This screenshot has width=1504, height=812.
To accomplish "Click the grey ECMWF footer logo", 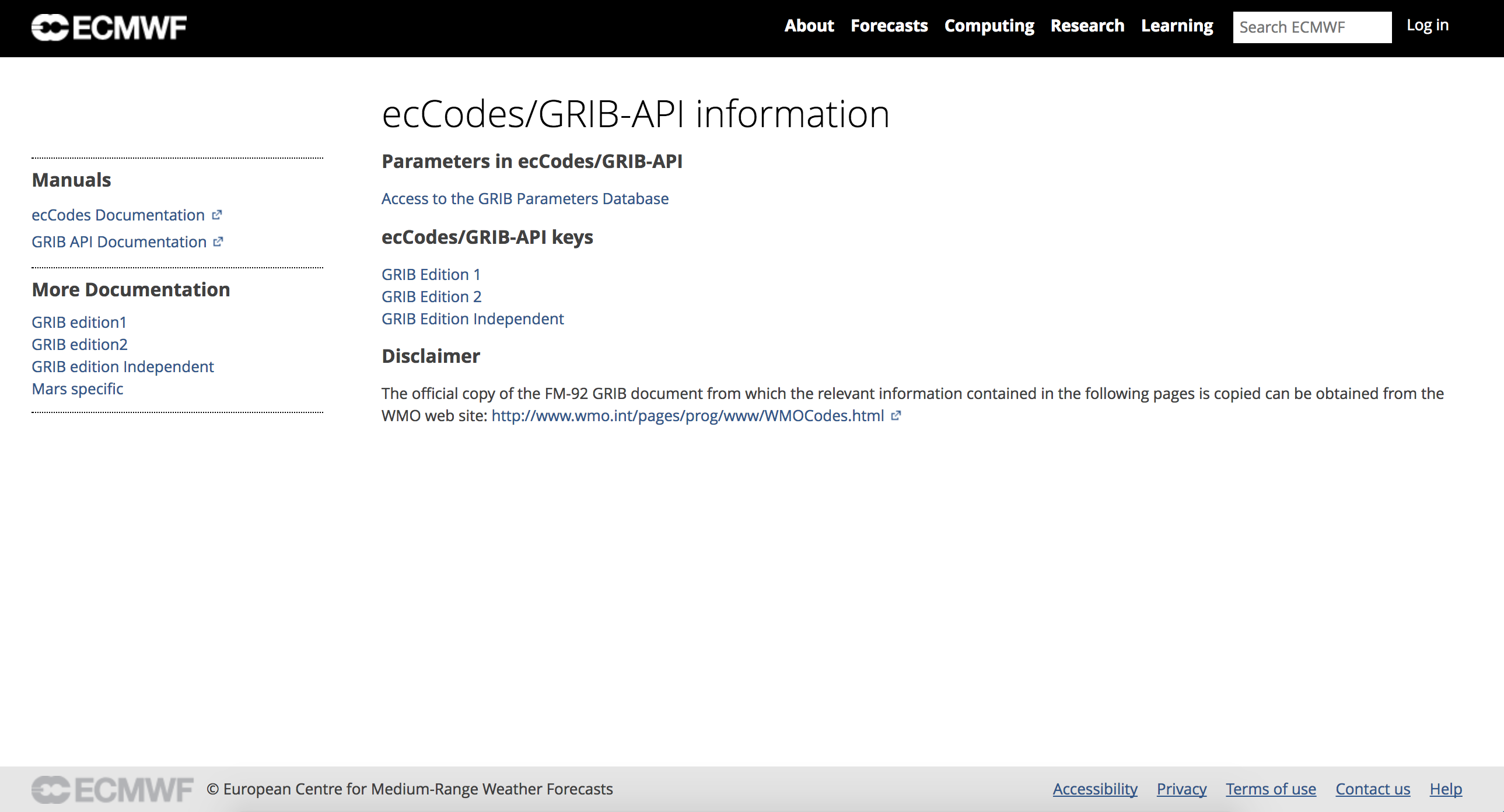I will [x=112, y=789].
